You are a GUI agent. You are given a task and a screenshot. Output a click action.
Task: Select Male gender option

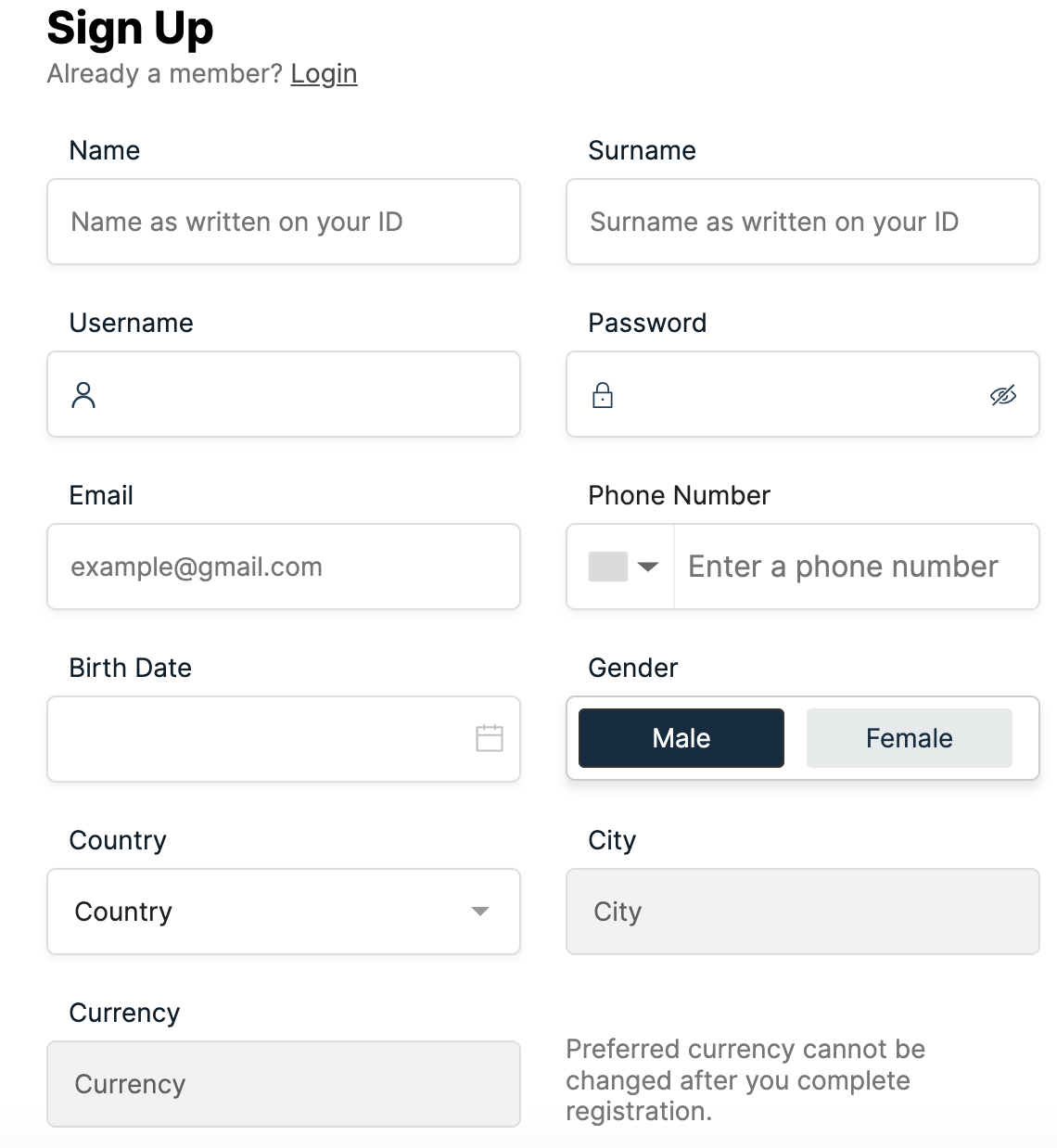pos(681,738)
